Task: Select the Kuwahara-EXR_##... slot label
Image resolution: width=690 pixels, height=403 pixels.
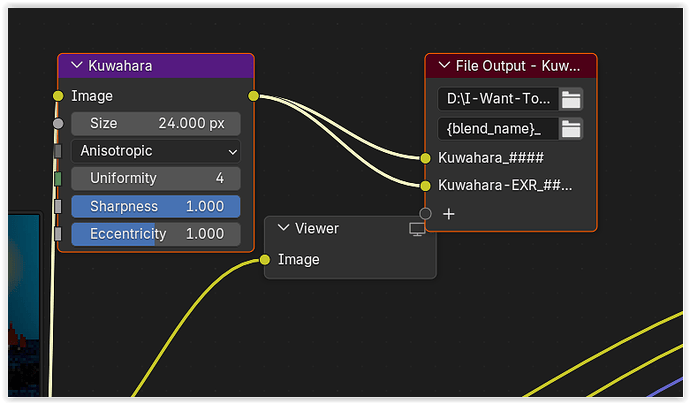Action: click(505, 185)
